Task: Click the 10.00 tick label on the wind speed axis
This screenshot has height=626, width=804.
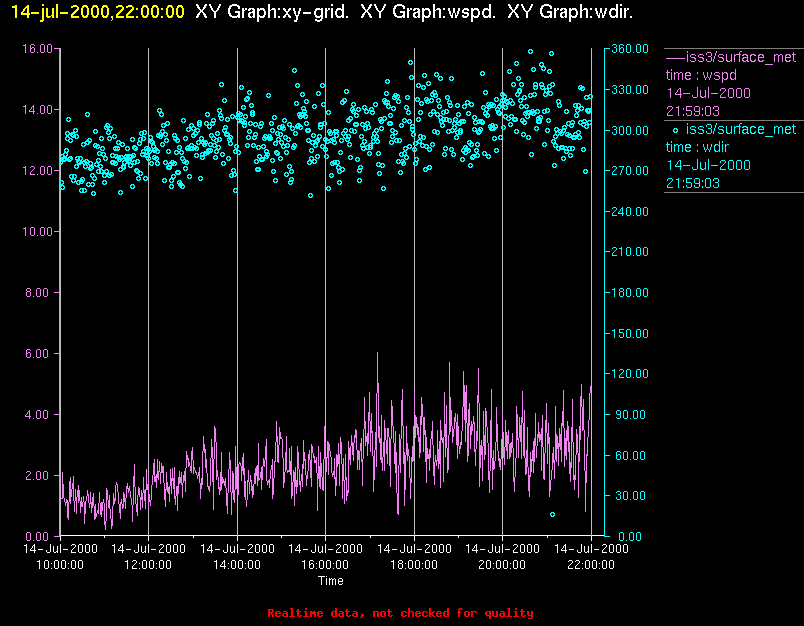Action: point(37,232)
